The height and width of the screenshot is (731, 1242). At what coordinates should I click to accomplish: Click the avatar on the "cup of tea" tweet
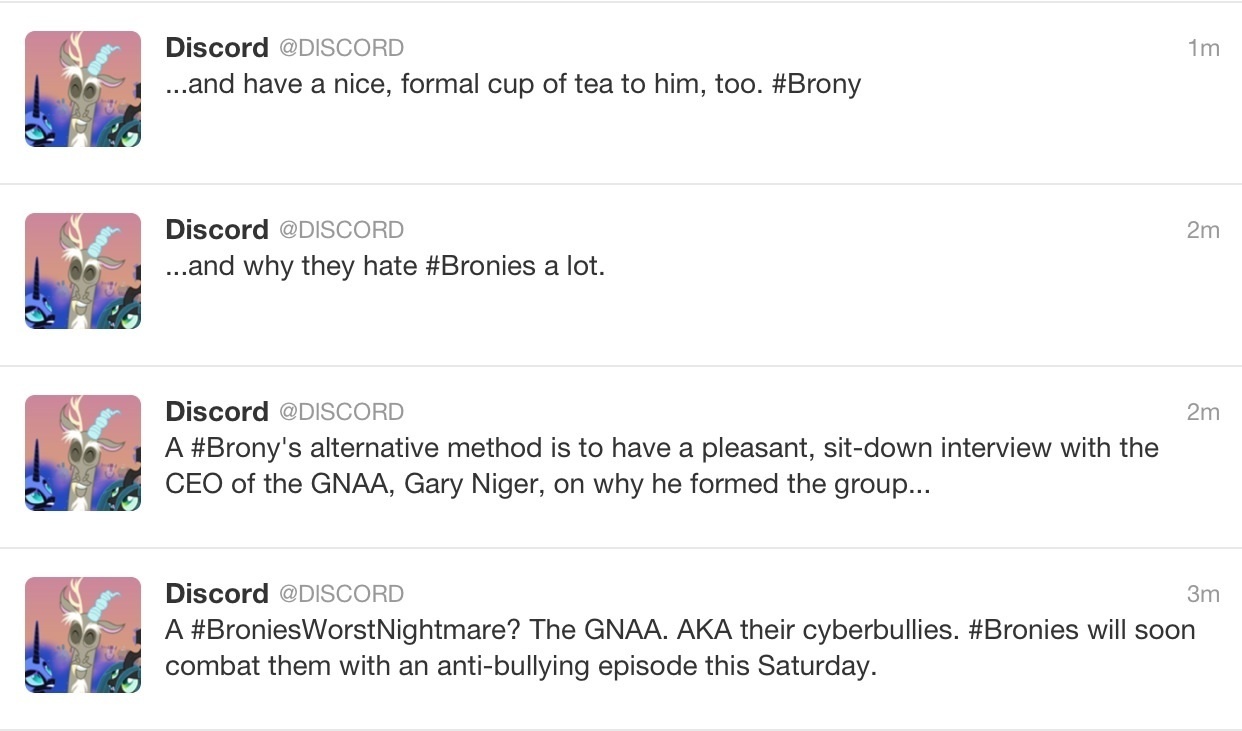82,89
